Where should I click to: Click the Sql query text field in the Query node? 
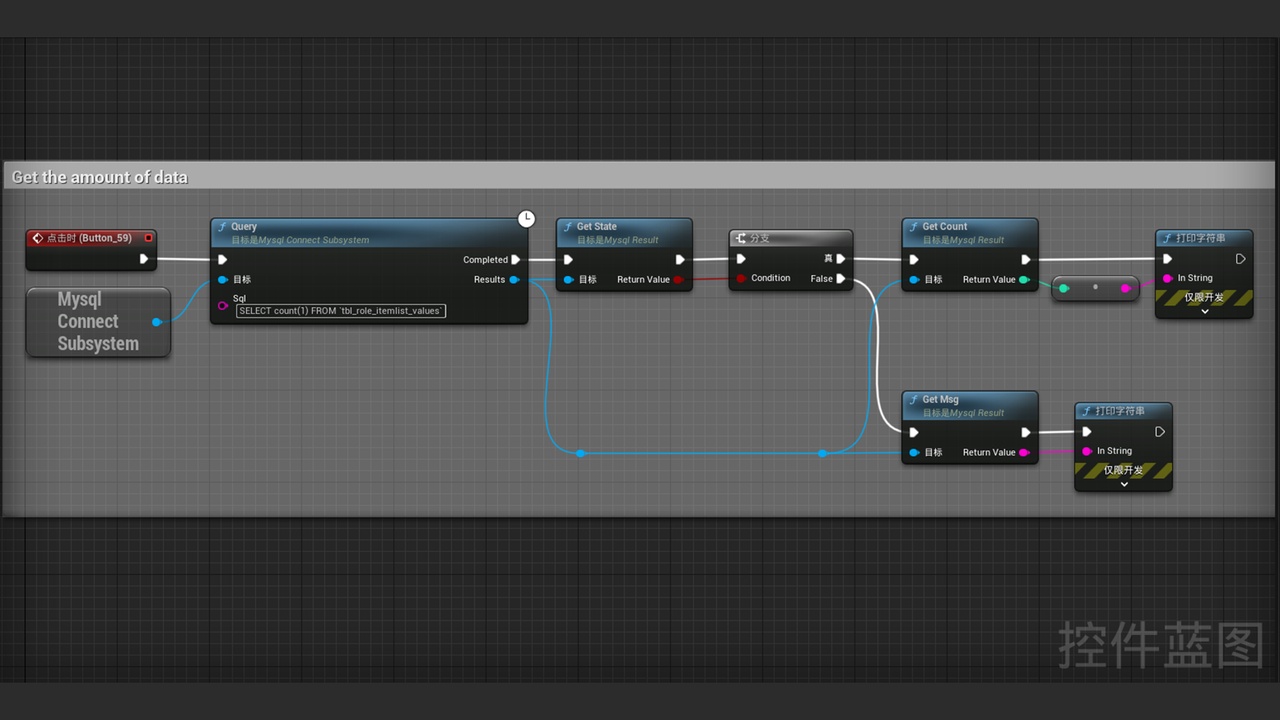[341, 311]
